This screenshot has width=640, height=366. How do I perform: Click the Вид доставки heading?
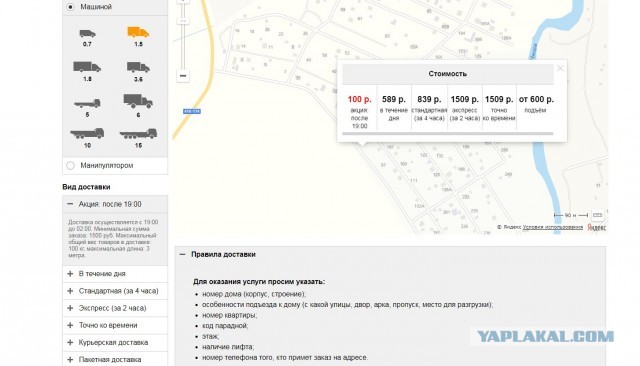(x=86, y=187)
